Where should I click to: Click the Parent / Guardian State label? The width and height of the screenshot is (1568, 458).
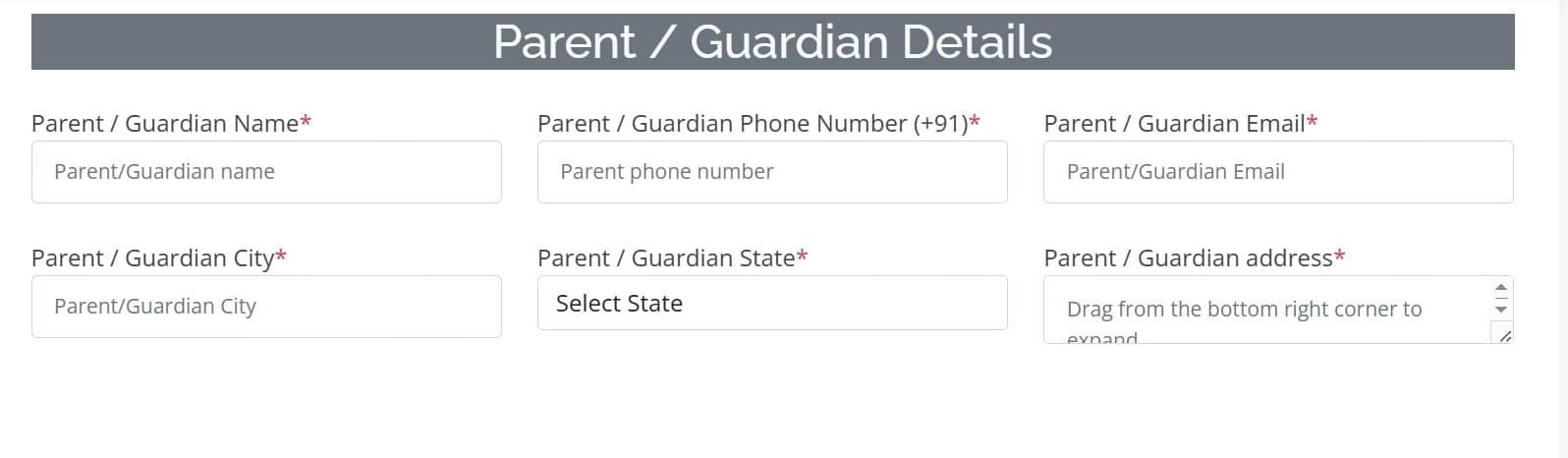pos(666,258)
